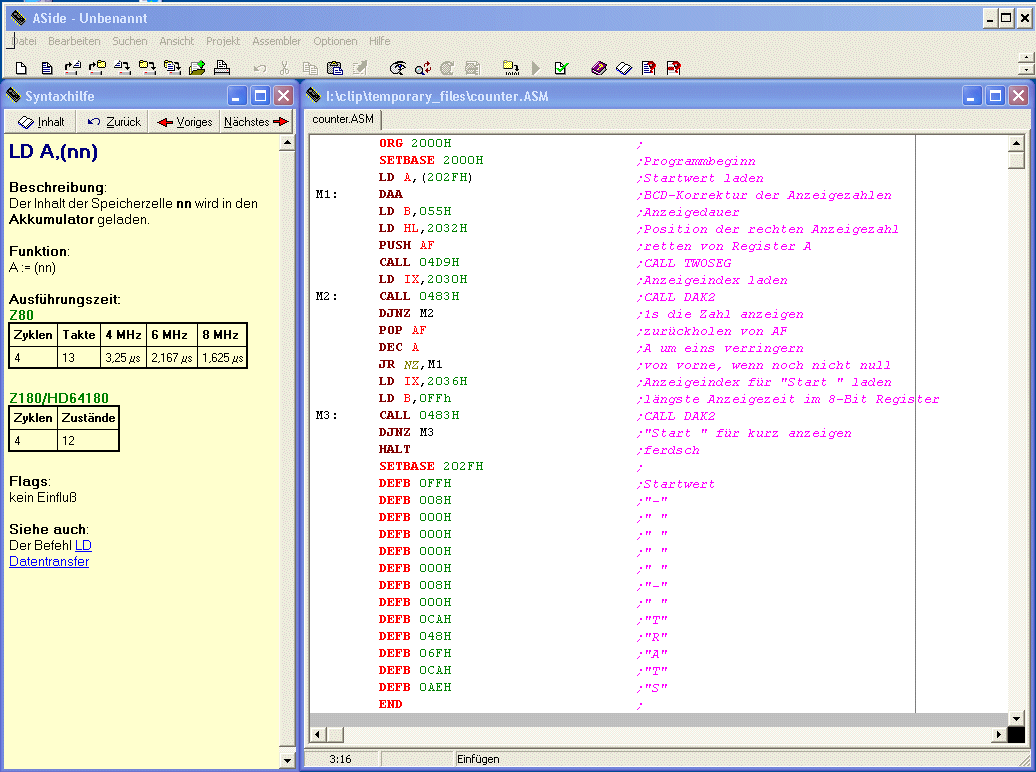1036x772 pixels.
Task: Open the Datei menu
Action: (24, 41)
